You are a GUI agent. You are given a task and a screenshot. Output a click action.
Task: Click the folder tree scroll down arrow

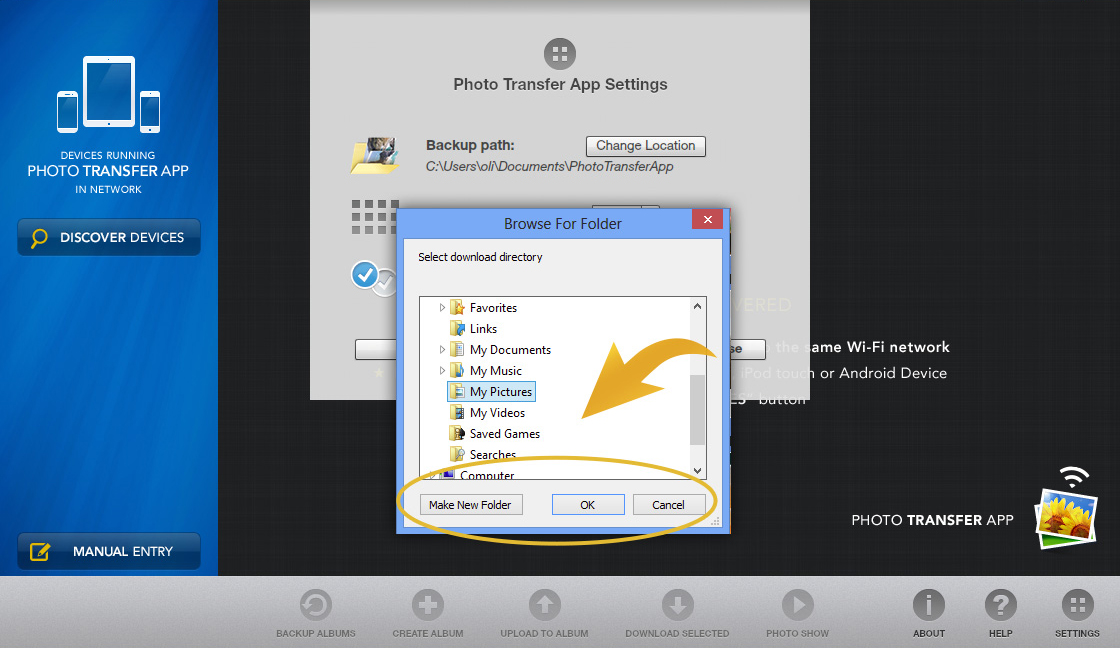[697, 470]
